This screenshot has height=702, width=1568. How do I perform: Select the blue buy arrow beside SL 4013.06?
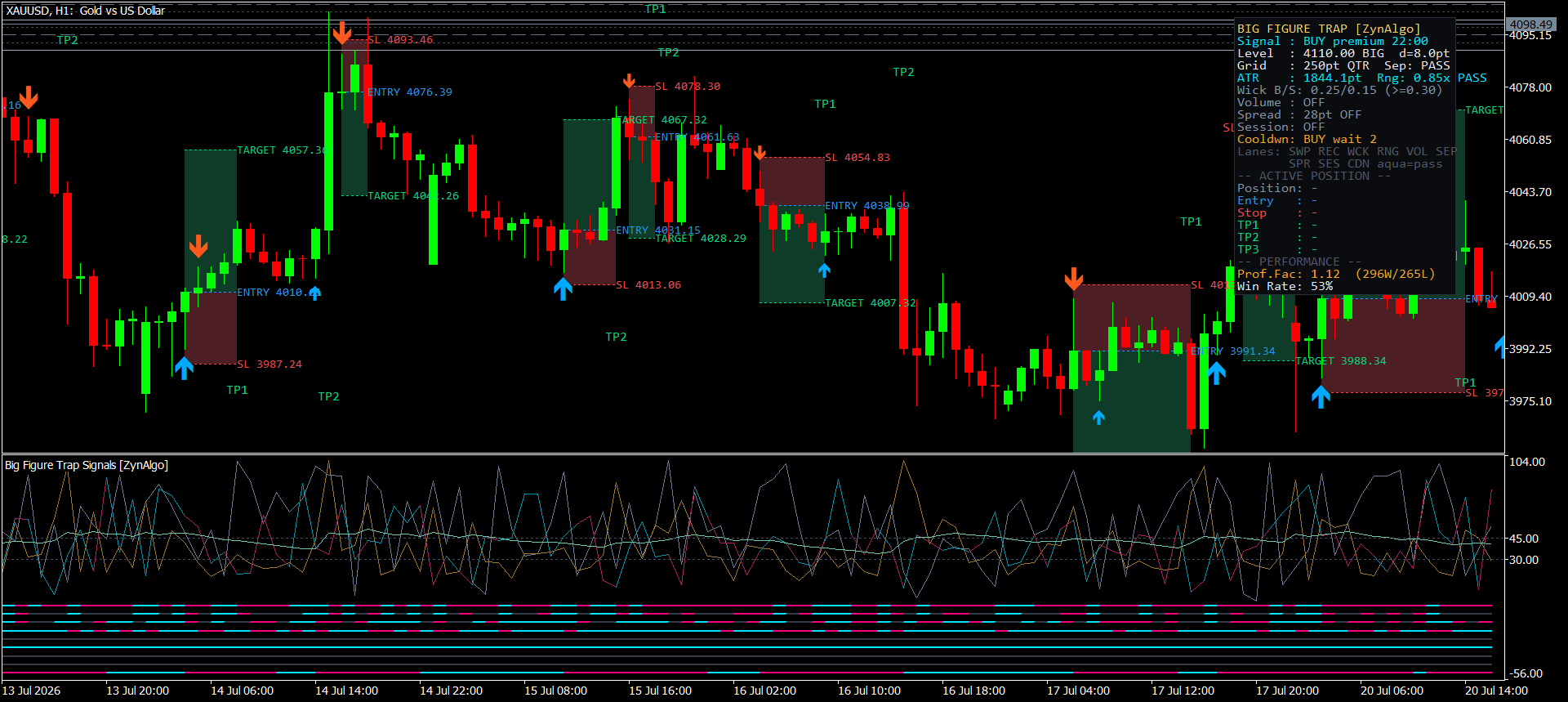tap(563, 288)
